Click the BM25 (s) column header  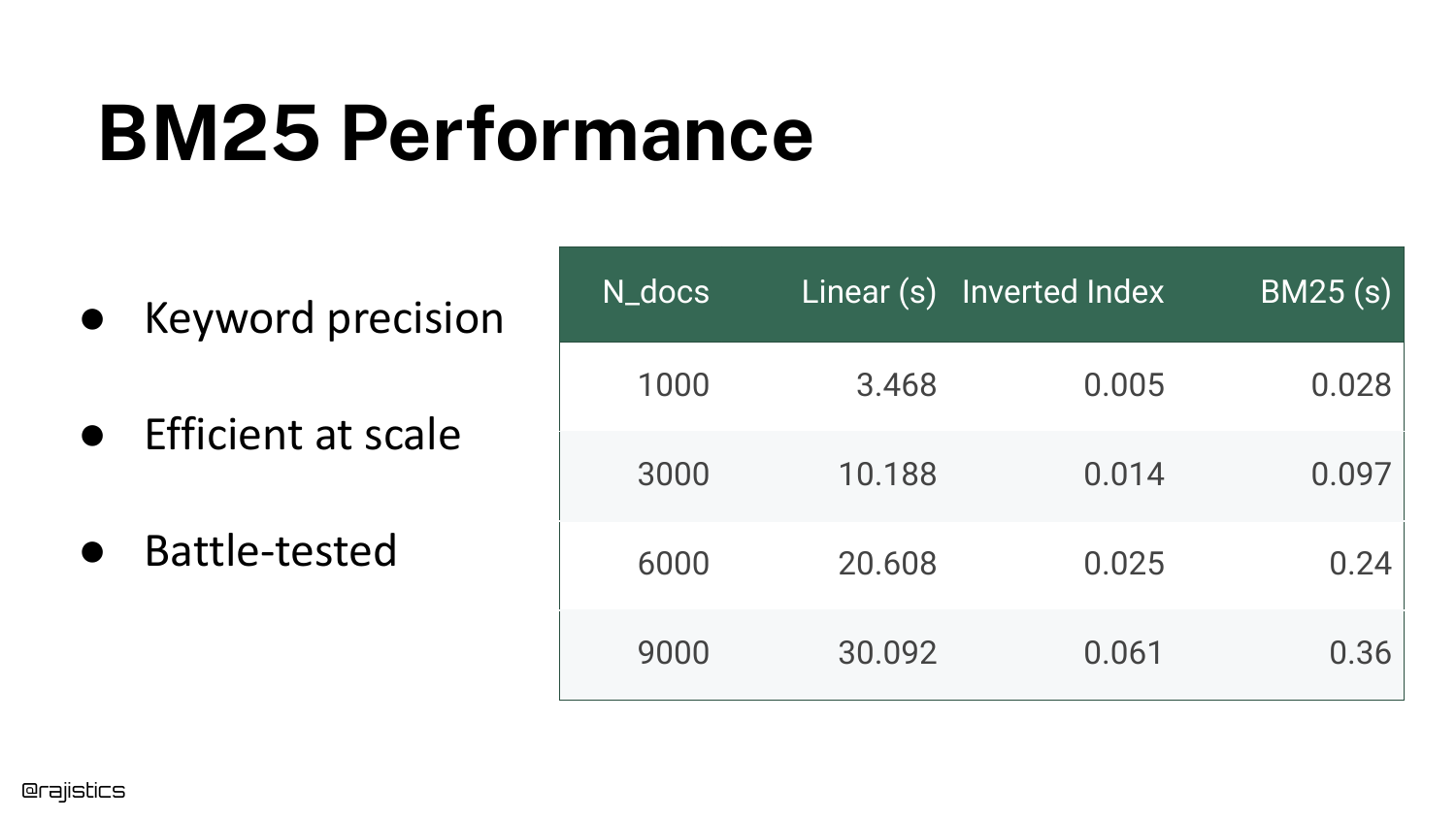(x=1324, y=292)
